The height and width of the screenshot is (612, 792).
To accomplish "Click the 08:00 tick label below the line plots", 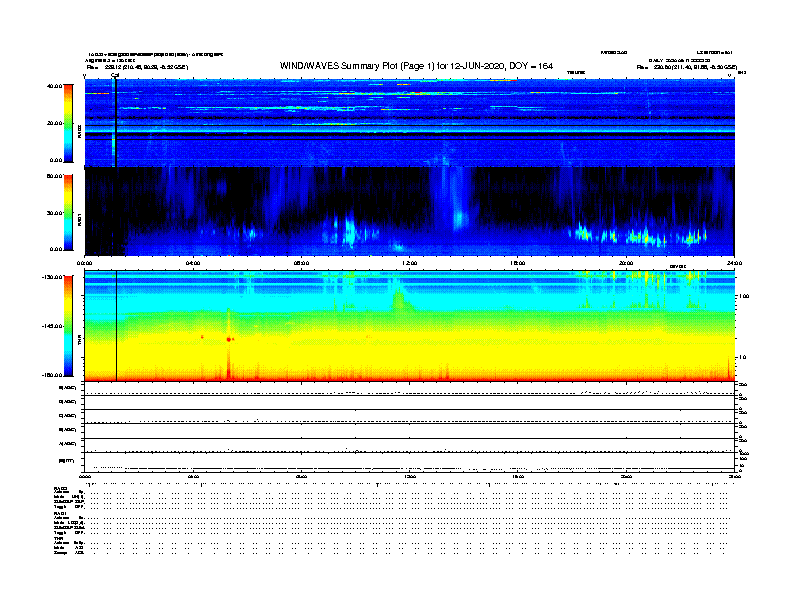I will [301, 476].
